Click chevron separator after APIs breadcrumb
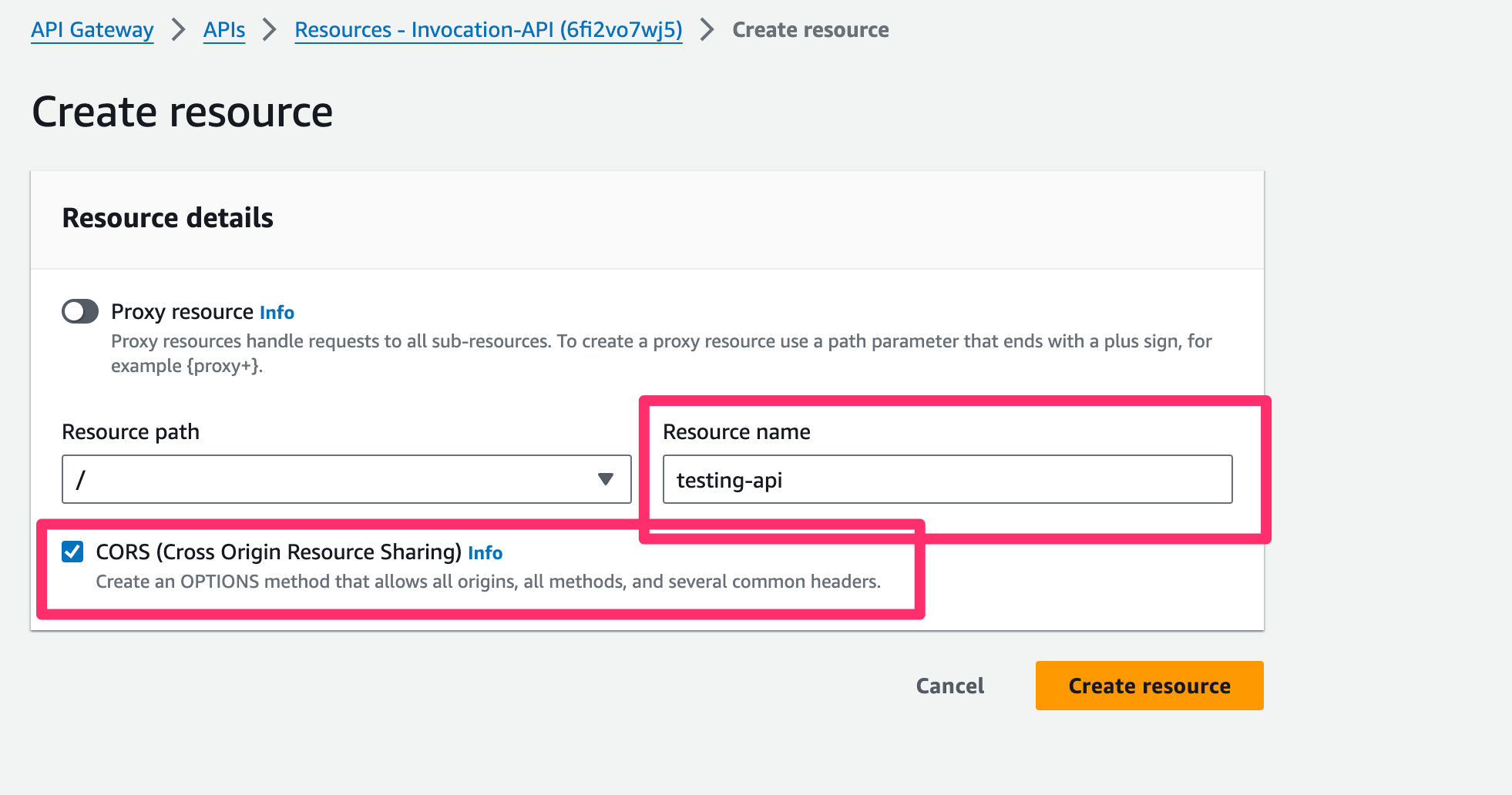 click(270, 30)
